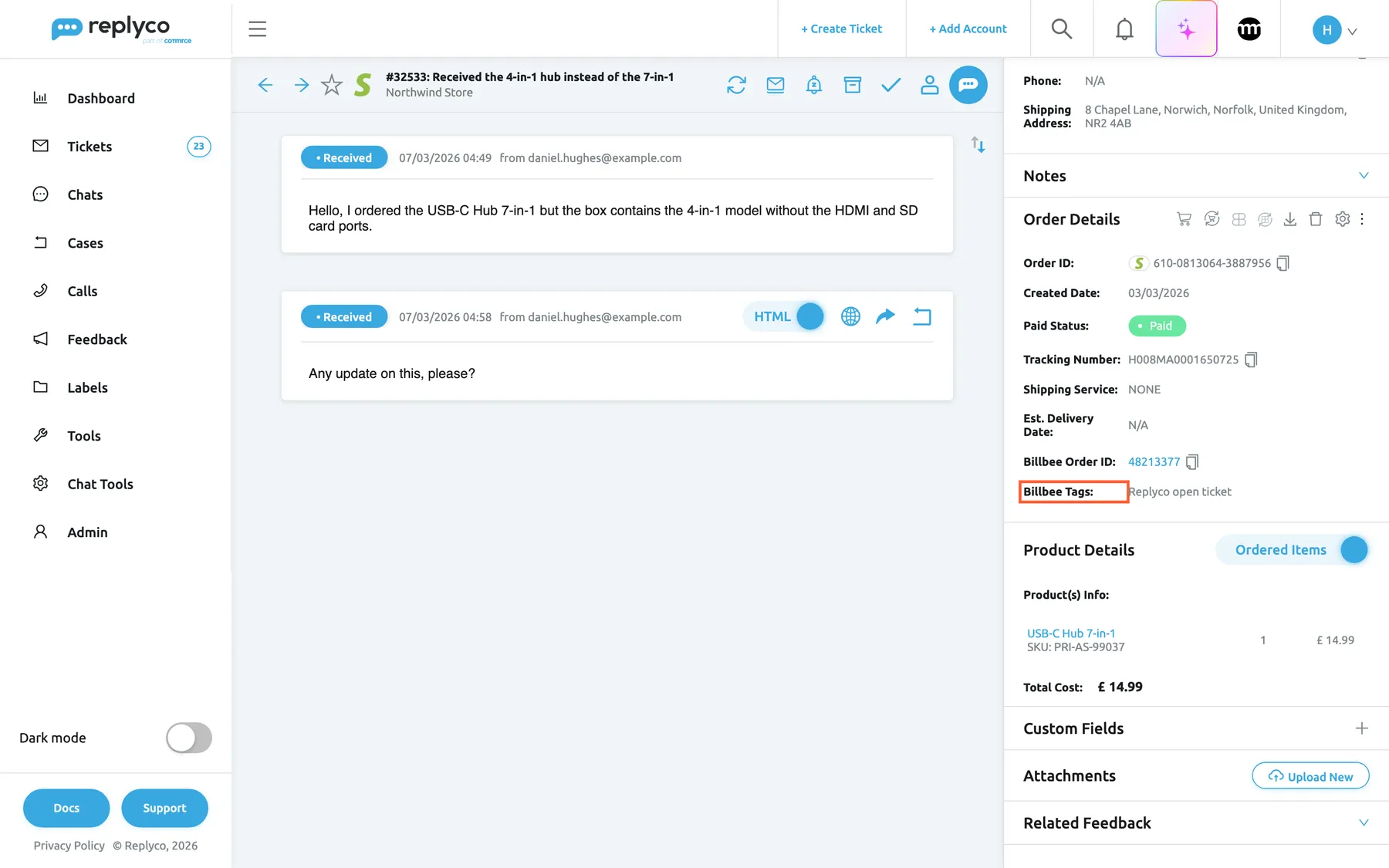Open the user profile dropdown
This screenshot has height=868, width=1389.
pyautogui.click(x=1335, y=30)
